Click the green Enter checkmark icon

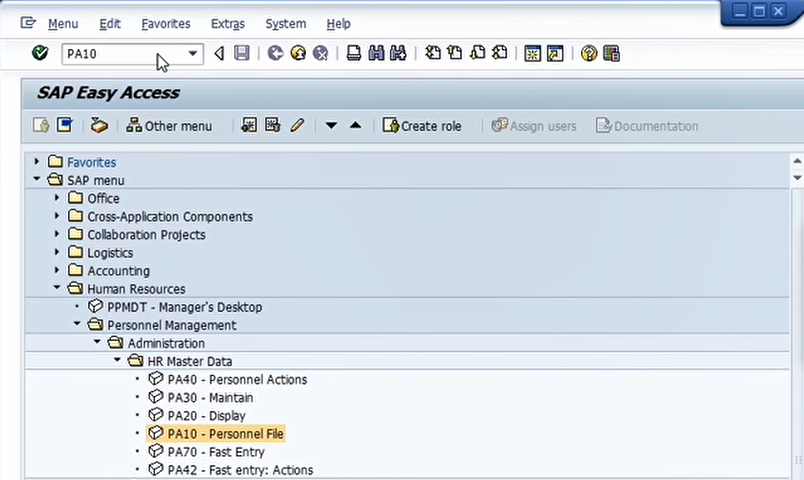point(39,53)
